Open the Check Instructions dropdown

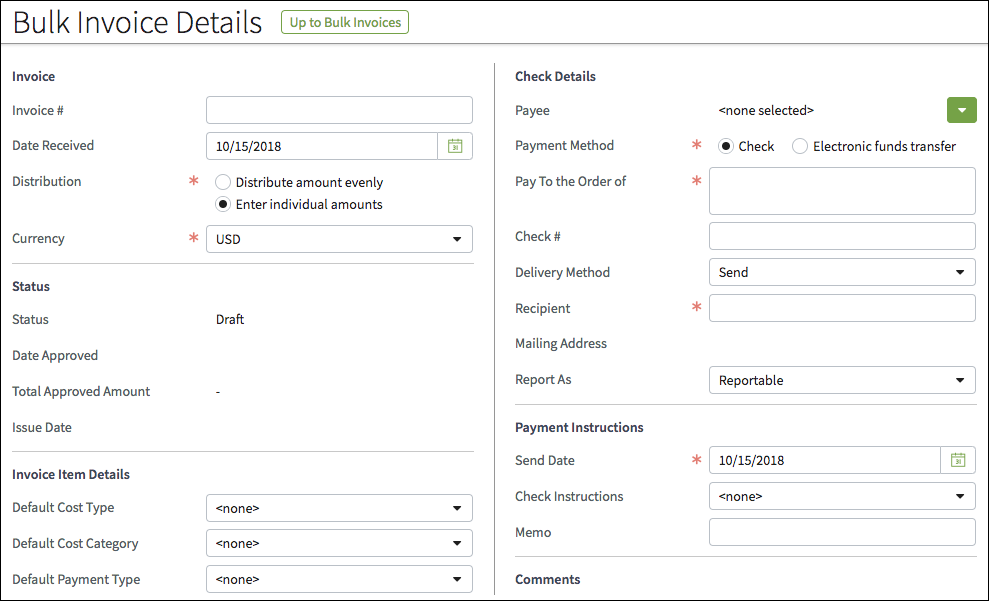pos(842,496)
